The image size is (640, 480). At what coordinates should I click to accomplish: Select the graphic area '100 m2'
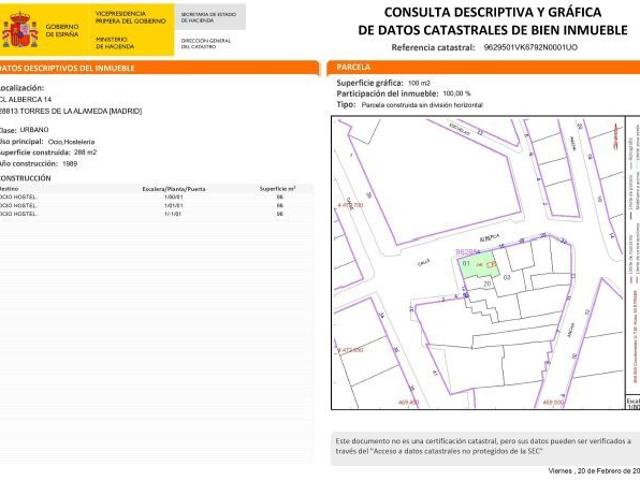419,83
